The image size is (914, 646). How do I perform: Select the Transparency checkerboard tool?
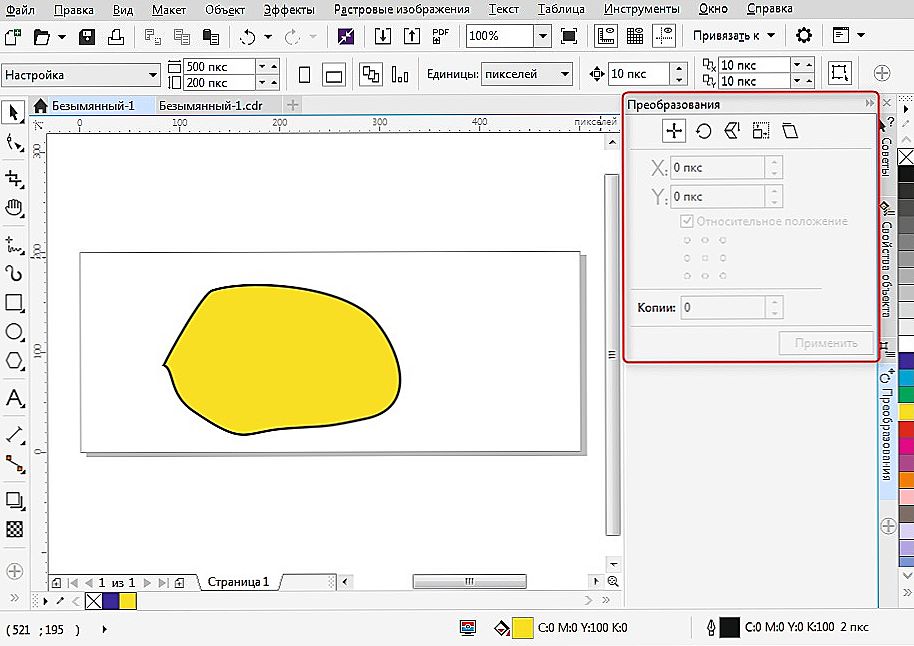[14, 529]
